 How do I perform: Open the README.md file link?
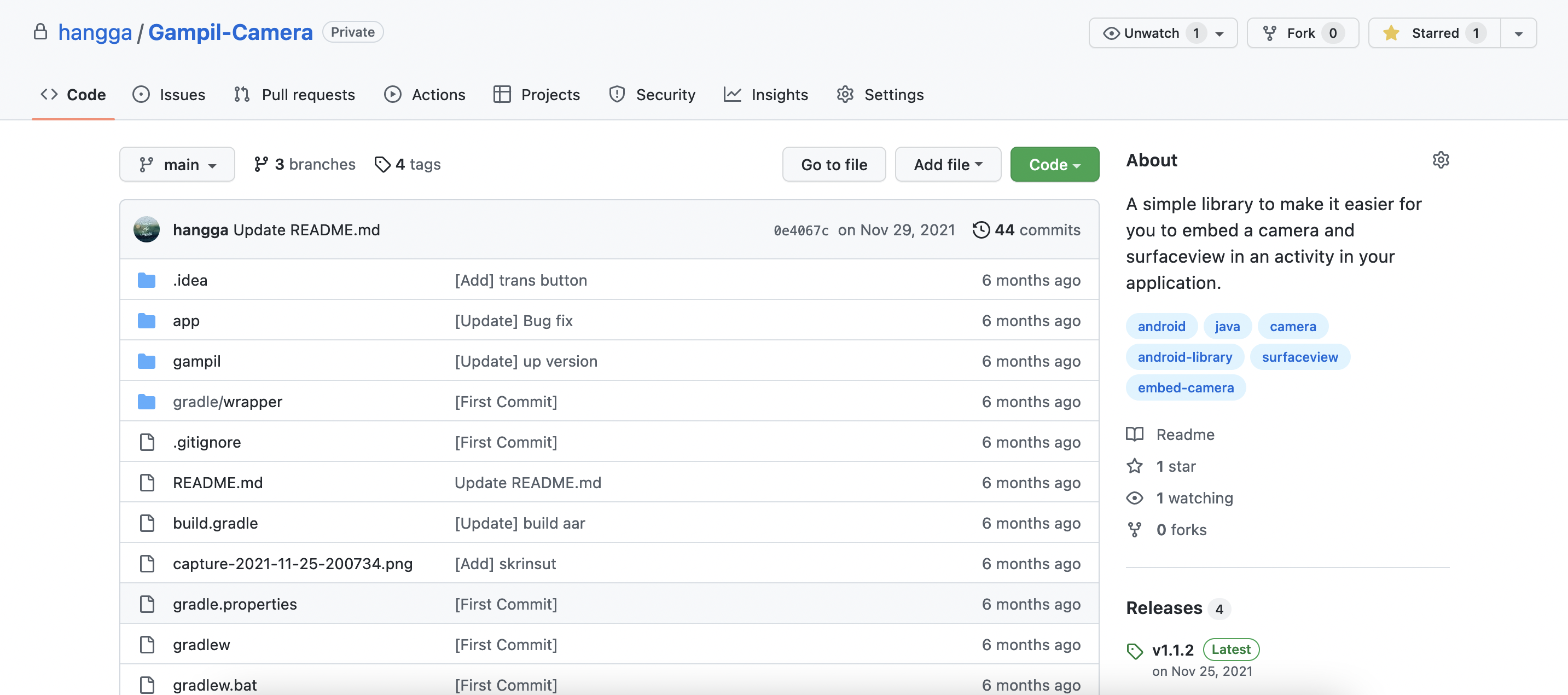(217, 483)
